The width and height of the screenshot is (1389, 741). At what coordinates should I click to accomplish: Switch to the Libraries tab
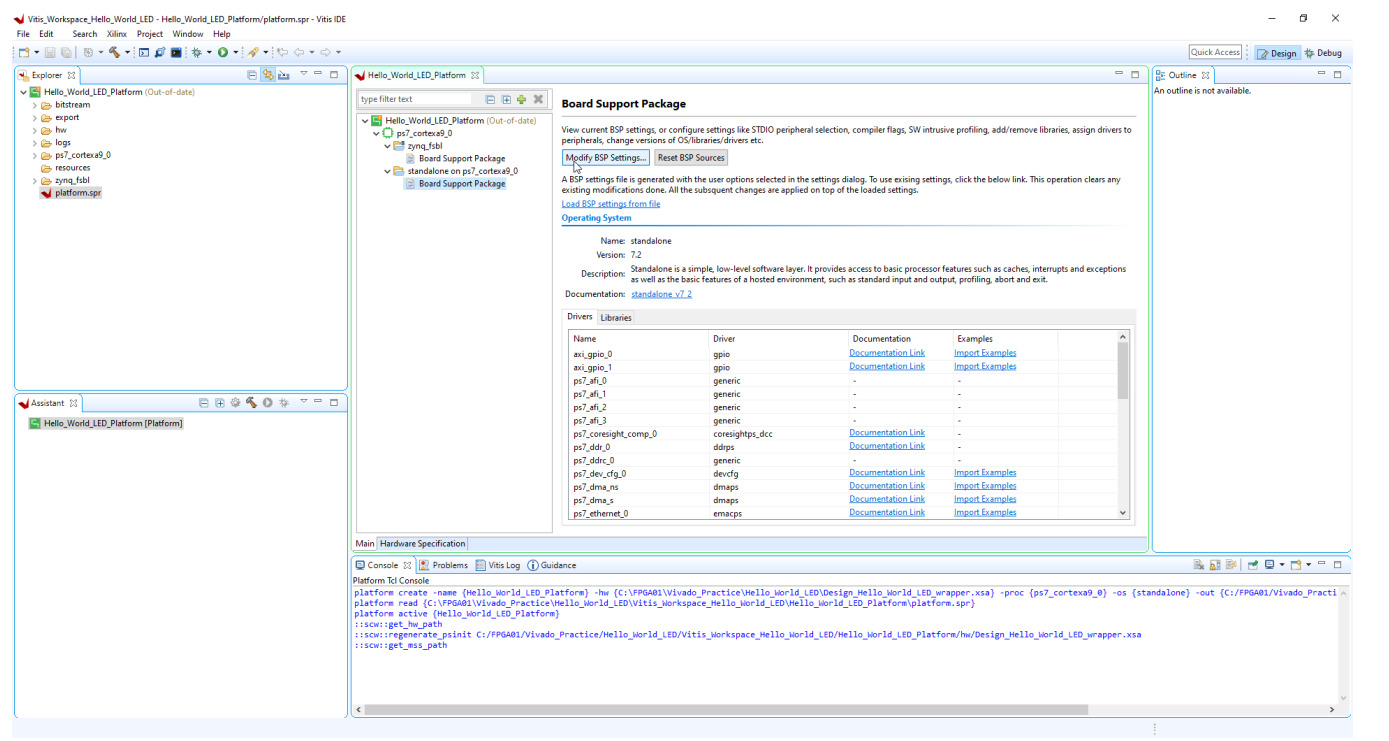click(x=616, y=318)
